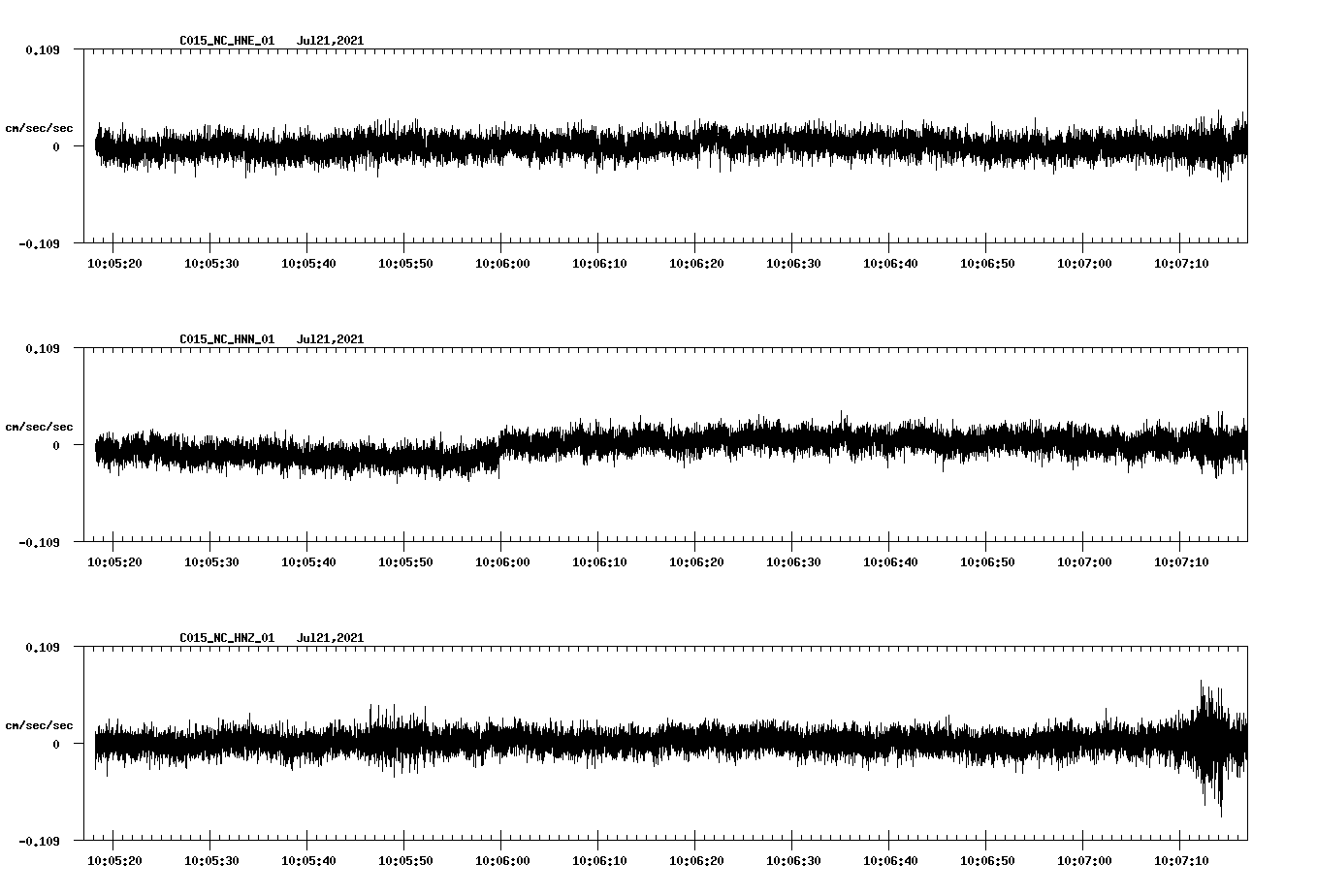
Task: Select the Jul21,2021 date beside the HNN title
Action: tap(331, 339)
